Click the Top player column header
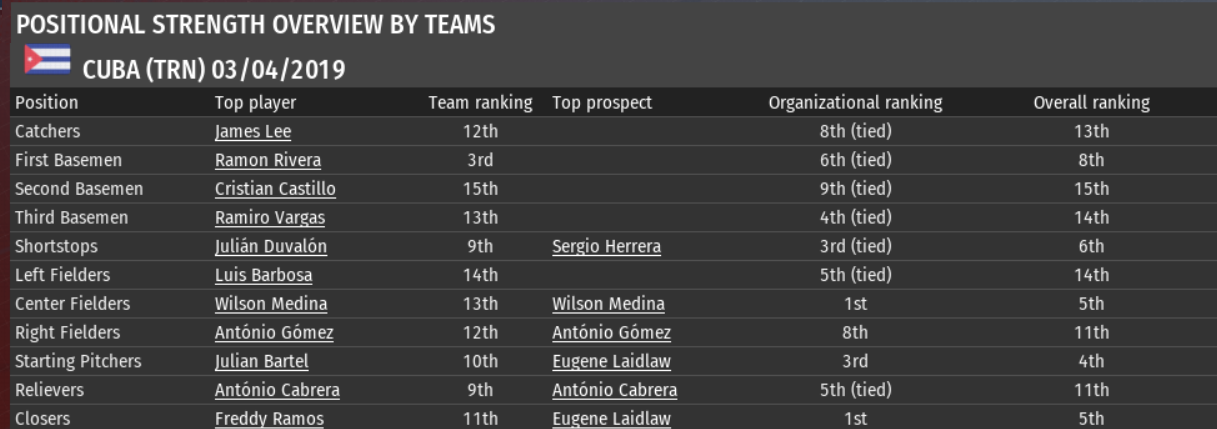The height and width of the screenshot is (429, 1217). click(x=255, y=103)
